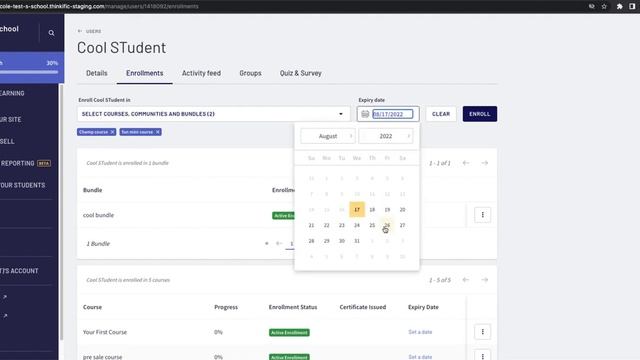The width and height of the screenshot is (640, 360).
Task: Click the Your First Course row name
Action: click(x=105, y=332)
